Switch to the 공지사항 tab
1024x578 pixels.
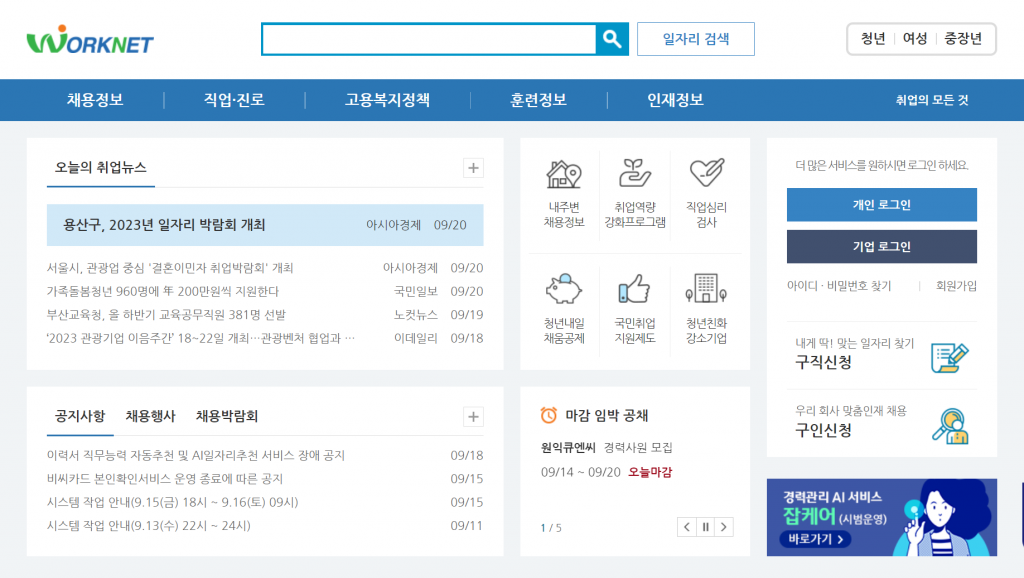[80, 417]
